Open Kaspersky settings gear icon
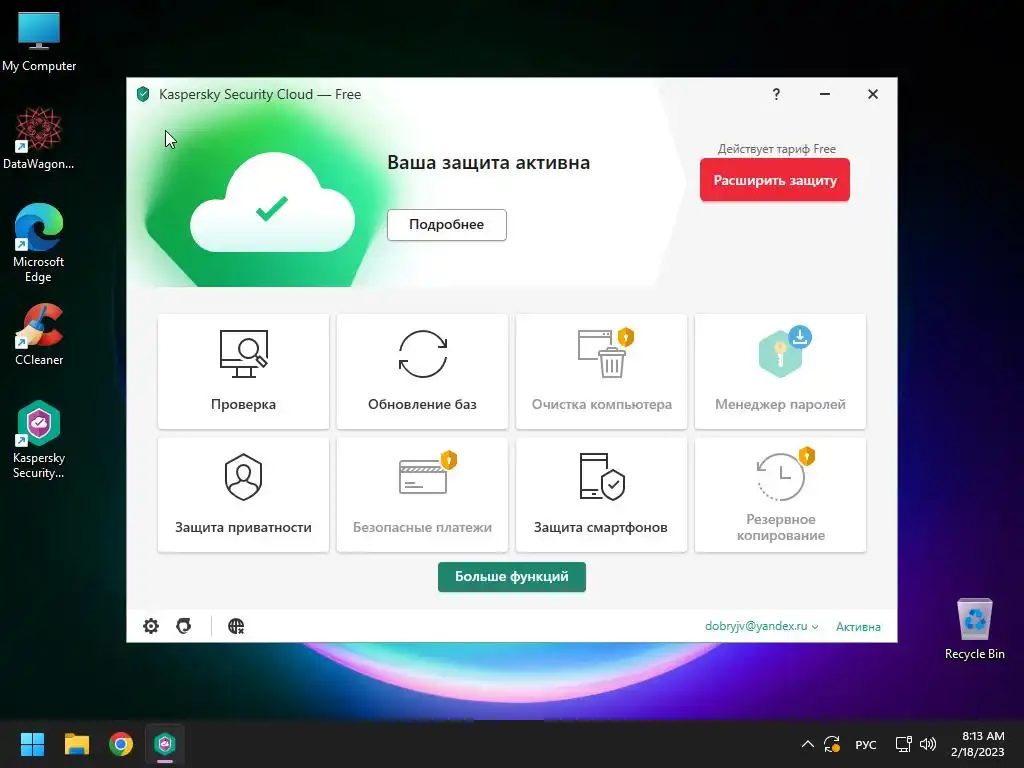1024x768 pixels. (x=151, y=626)
